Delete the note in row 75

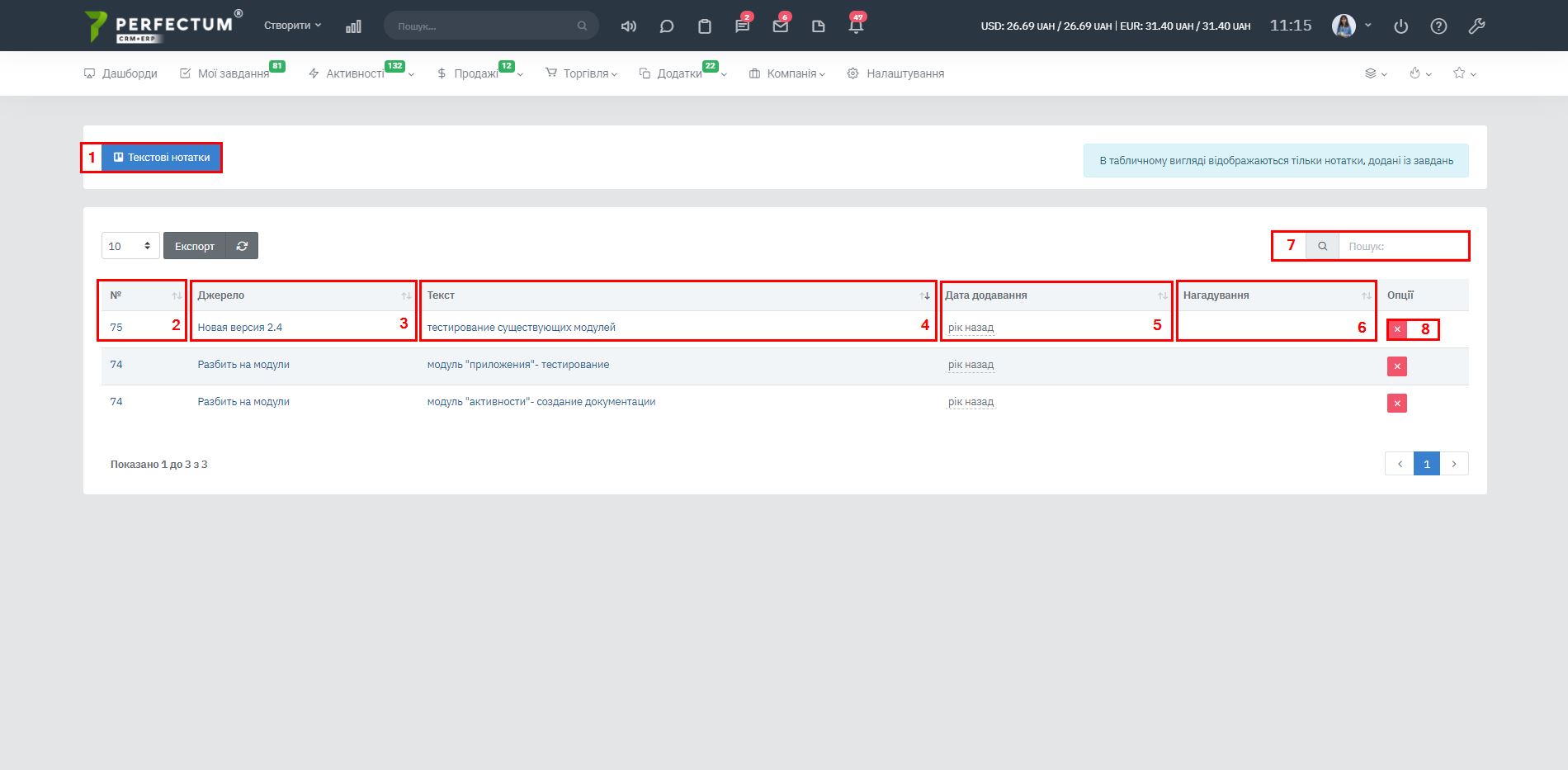[x=1396, y=329]
